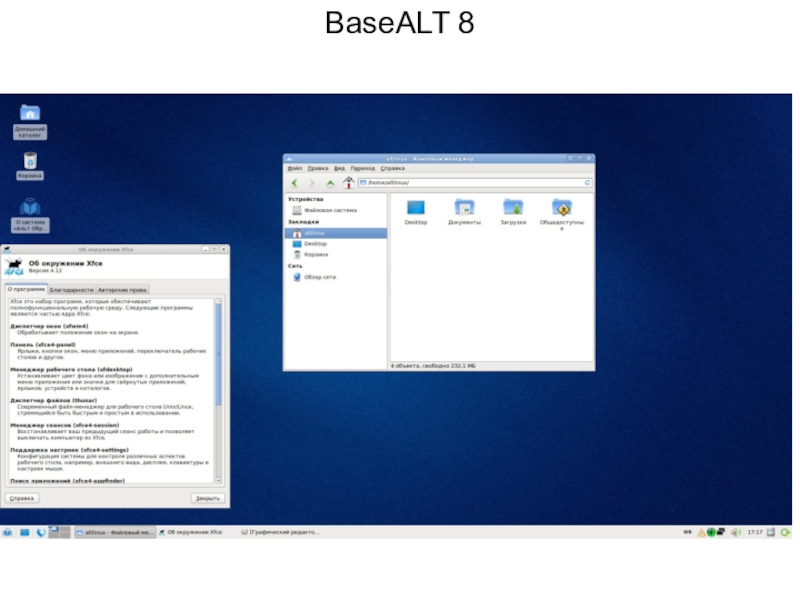Reload the /home/altlinux/ location
Image resolution: width=800 pixels, height=600 pixels.
pyautogui.click(x=587, y=183)
